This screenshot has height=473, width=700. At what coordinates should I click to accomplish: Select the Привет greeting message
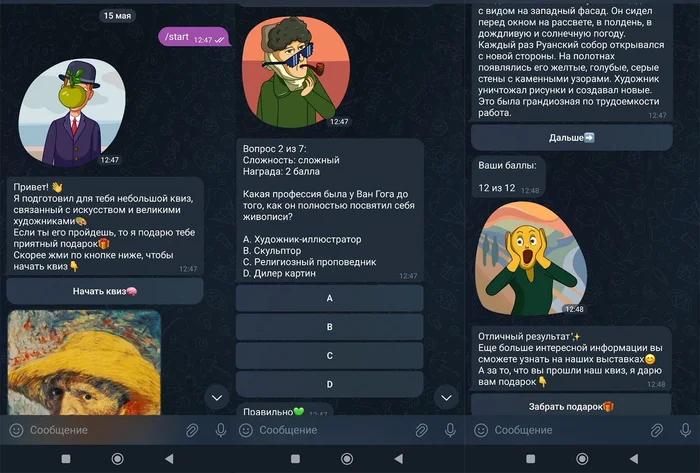(x=105, y=226)
